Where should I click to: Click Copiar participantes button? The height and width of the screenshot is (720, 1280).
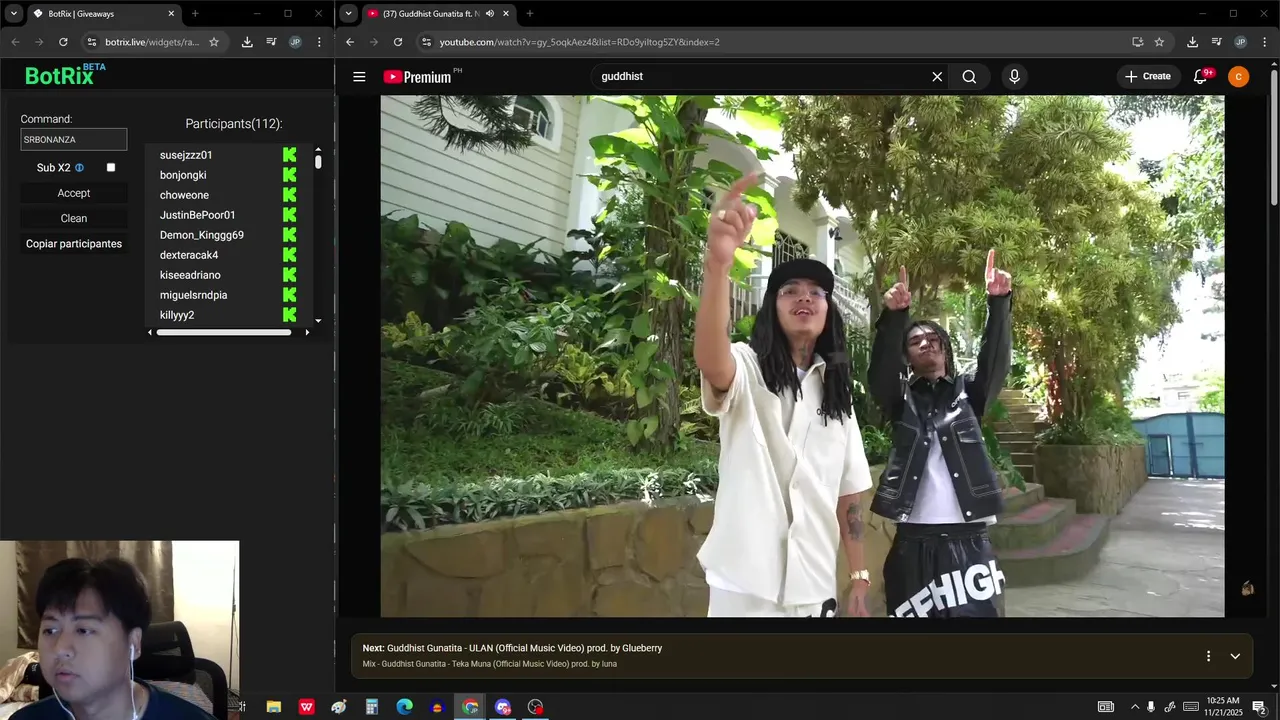[x=74, y=244]
